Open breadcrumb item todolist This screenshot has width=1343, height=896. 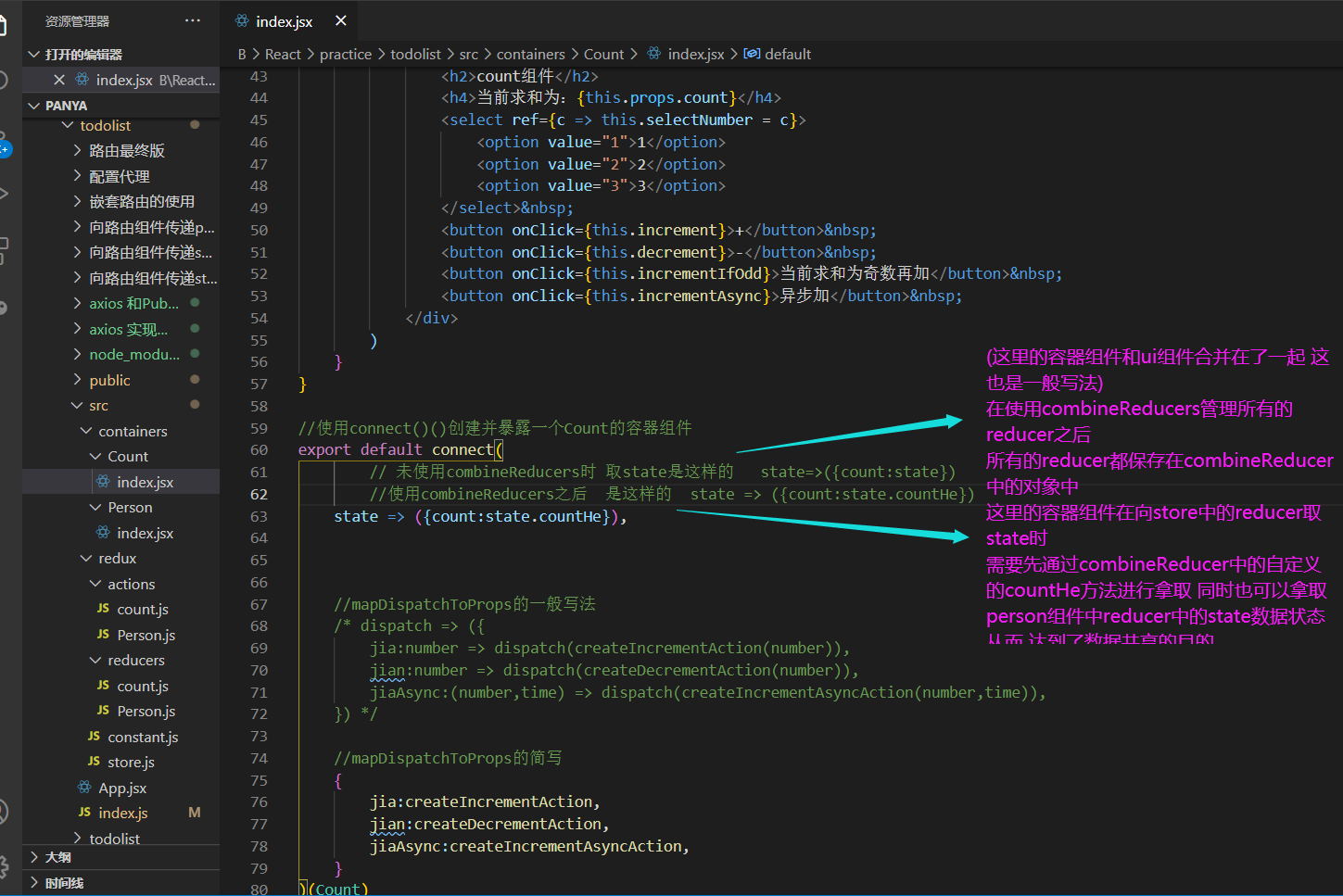point(415,54)
